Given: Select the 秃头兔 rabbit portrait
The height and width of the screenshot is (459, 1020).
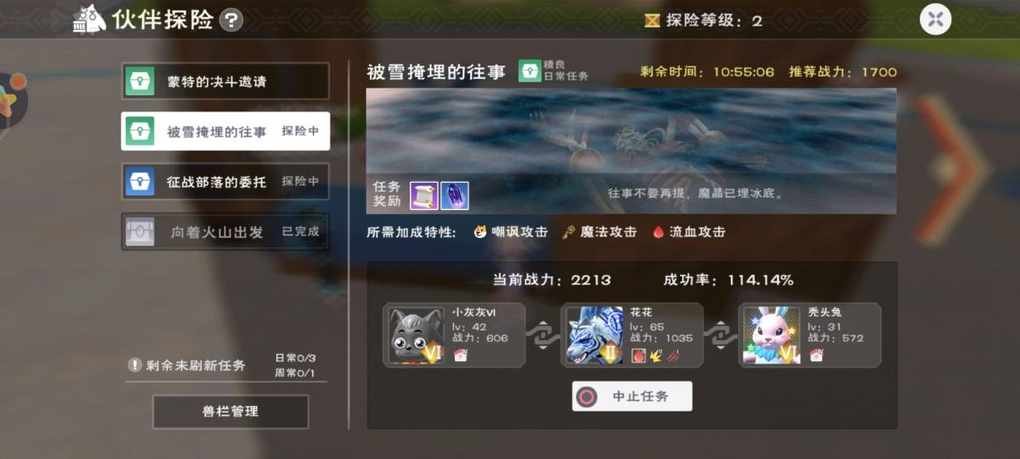Looking at the screenshot, I should point(772,335).
